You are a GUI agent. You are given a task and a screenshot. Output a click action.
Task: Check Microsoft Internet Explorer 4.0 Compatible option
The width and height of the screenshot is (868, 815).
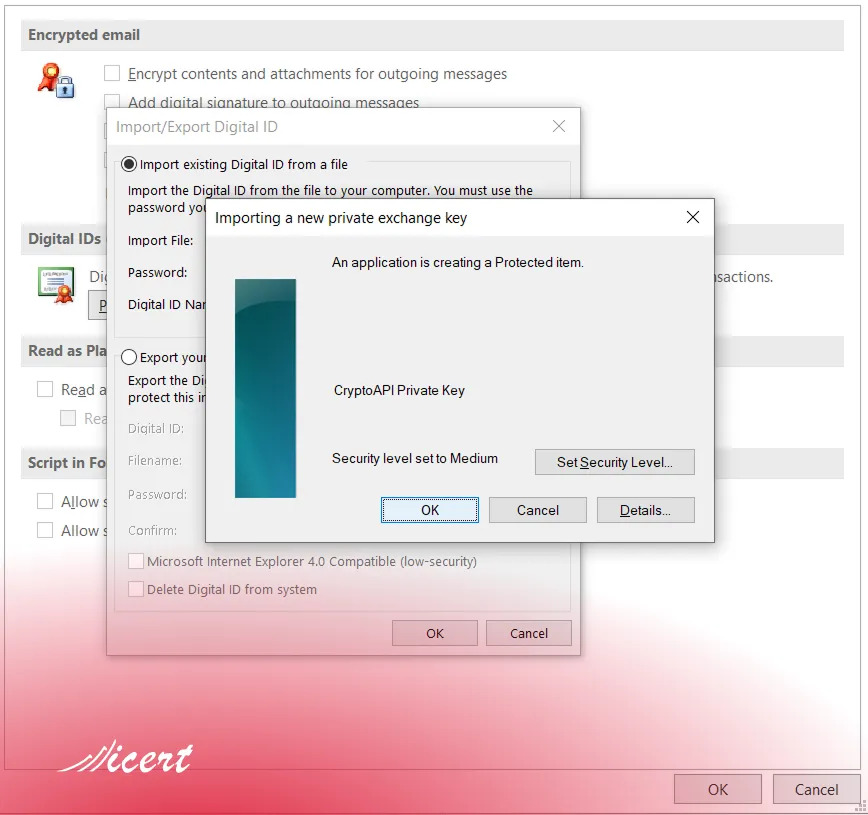point(136,562)
